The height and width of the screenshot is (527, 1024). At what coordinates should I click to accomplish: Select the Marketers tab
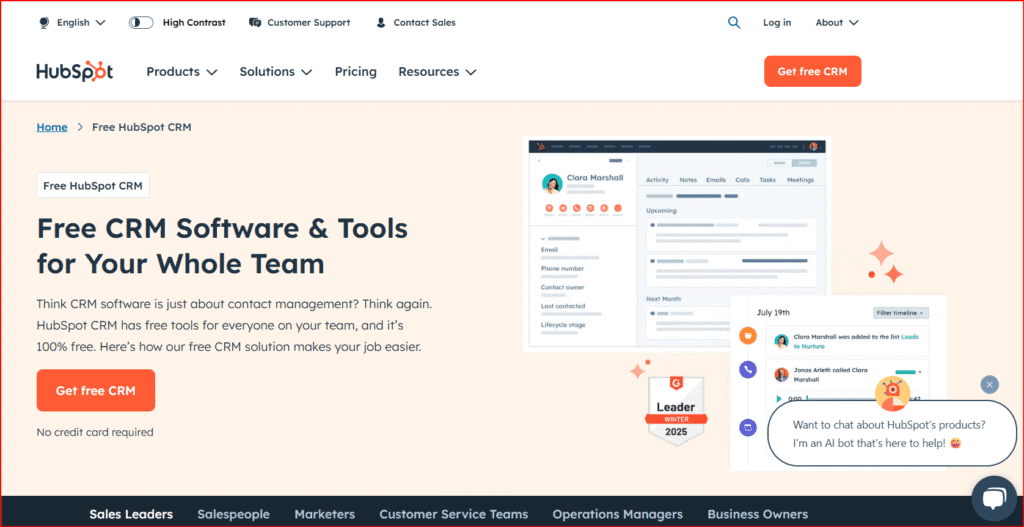(325, 514)
